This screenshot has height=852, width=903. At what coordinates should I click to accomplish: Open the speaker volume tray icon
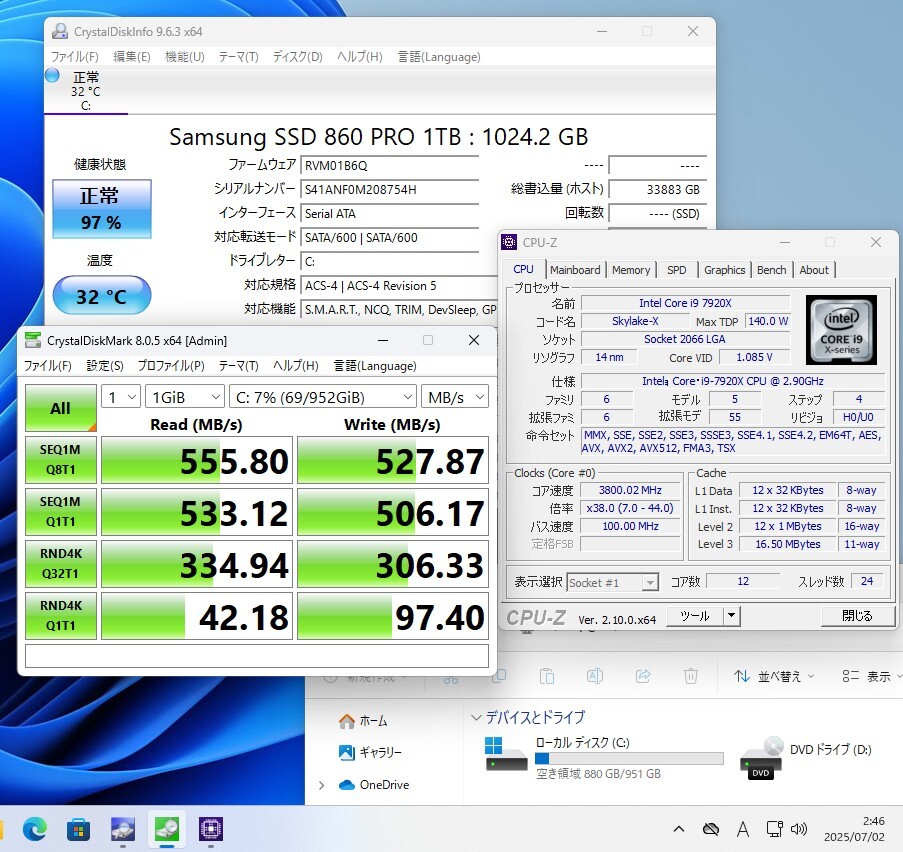tap(798, 830)
